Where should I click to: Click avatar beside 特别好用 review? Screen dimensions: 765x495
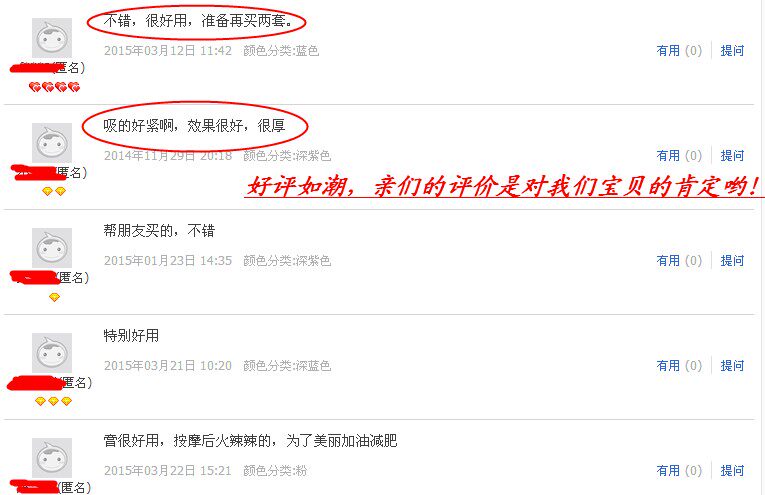click(52, 353)
